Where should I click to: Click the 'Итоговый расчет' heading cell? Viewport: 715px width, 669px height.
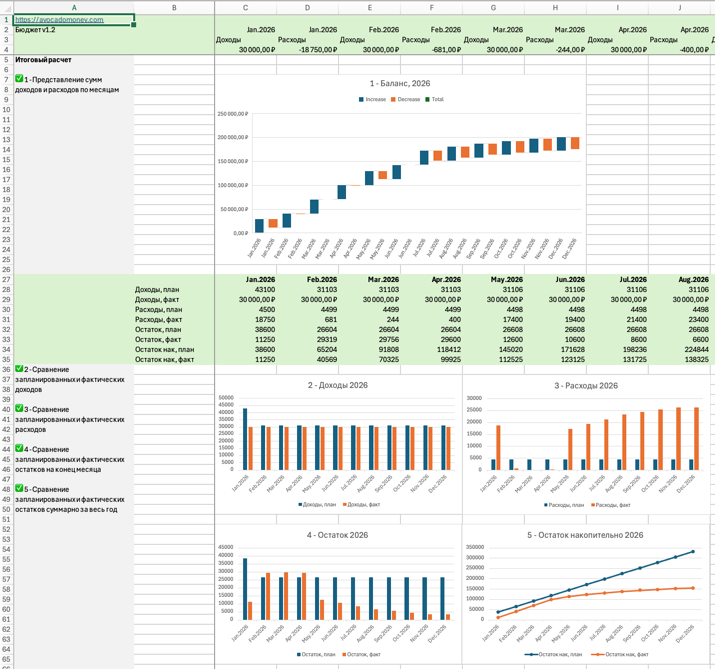44,60
